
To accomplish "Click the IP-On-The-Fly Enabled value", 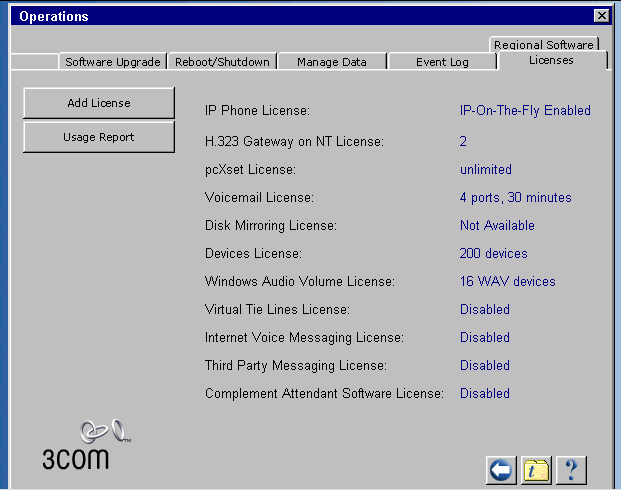I will coord(525,110).
